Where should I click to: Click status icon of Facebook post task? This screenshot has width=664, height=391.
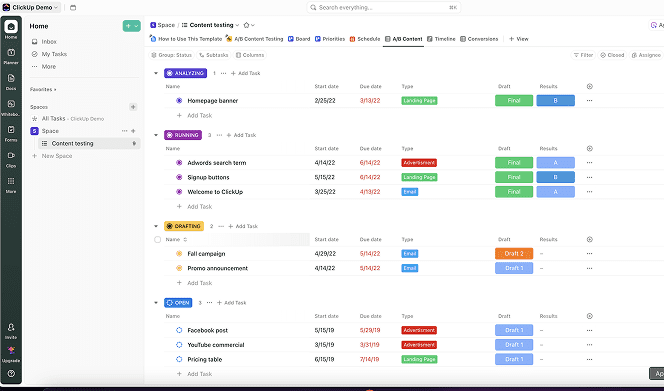tap(179, 330)
